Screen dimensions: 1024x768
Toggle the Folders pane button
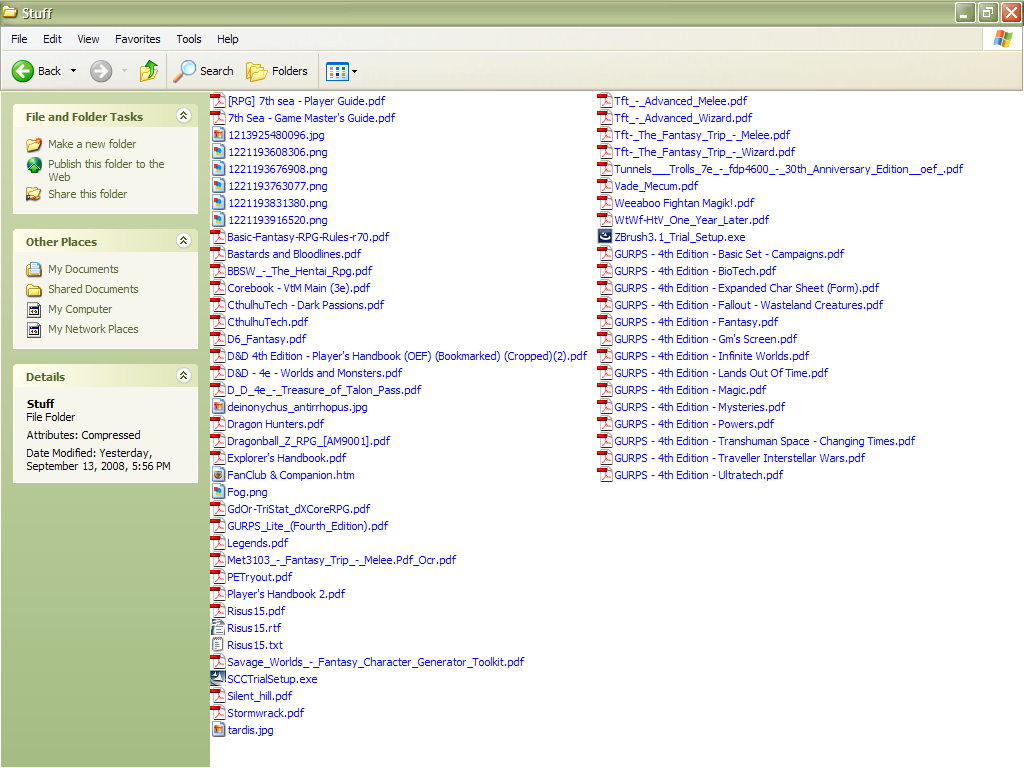[x=277, y=71]
